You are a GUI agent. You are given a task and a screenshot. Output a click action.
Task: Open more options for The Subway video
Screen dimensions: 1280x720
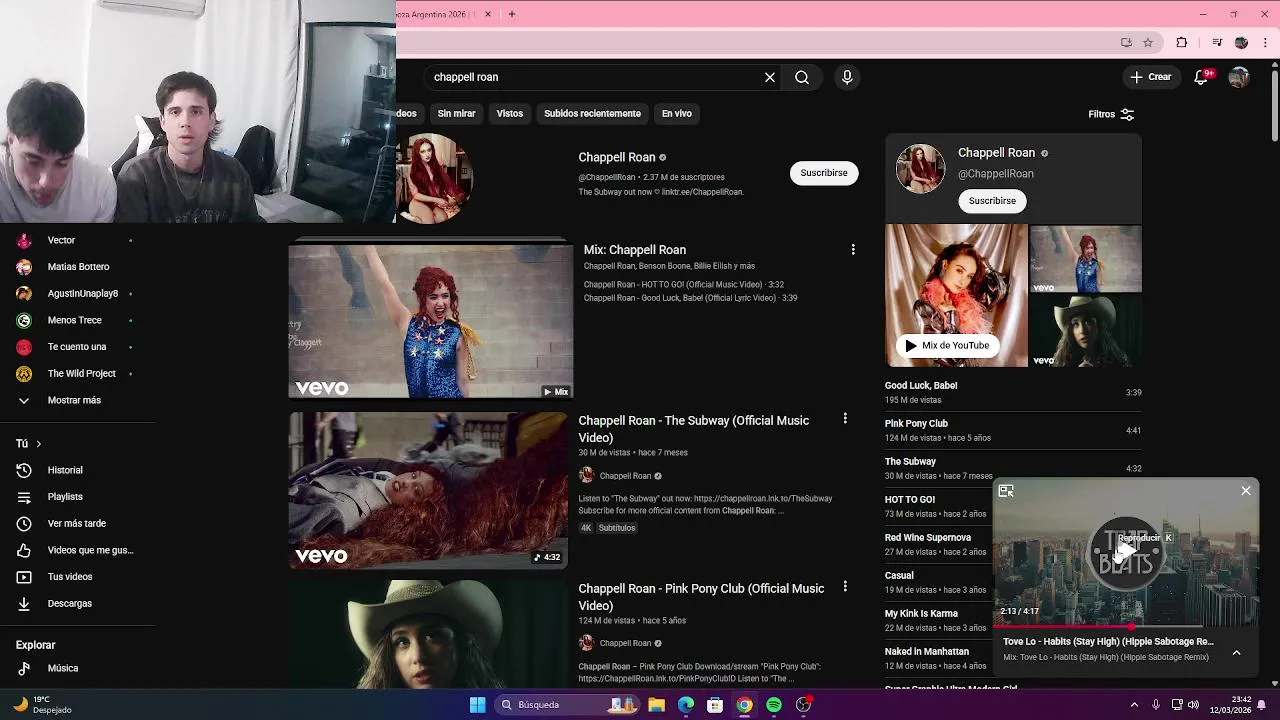tap(845, 419)
